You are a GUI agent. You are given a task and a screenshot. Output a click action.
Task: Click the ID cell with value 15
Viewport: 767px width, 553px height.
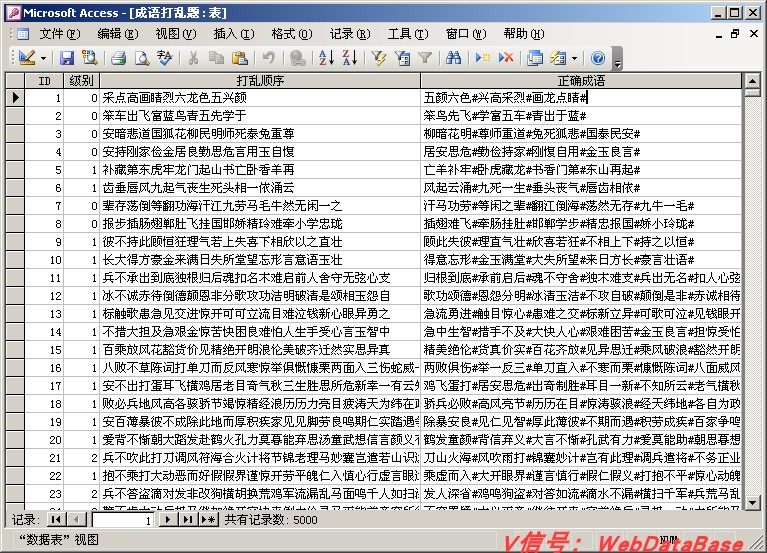[44, 350]
